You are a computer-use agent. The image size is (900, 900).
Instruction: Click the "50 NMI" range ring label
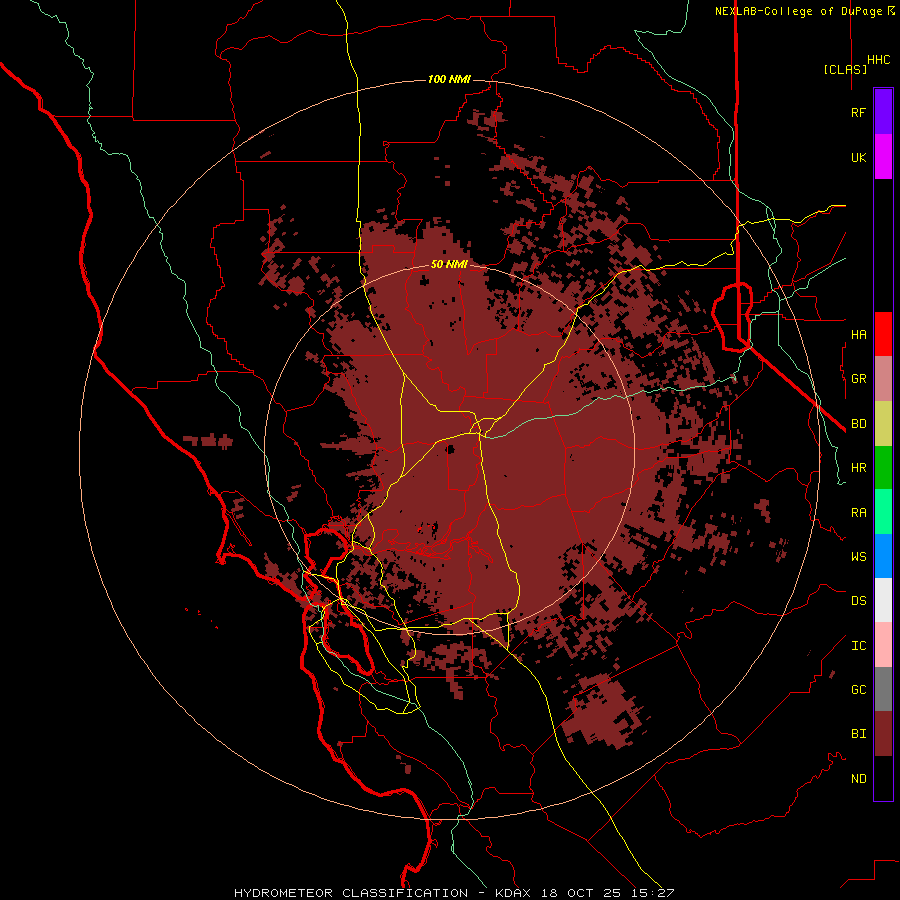point(449,264)
